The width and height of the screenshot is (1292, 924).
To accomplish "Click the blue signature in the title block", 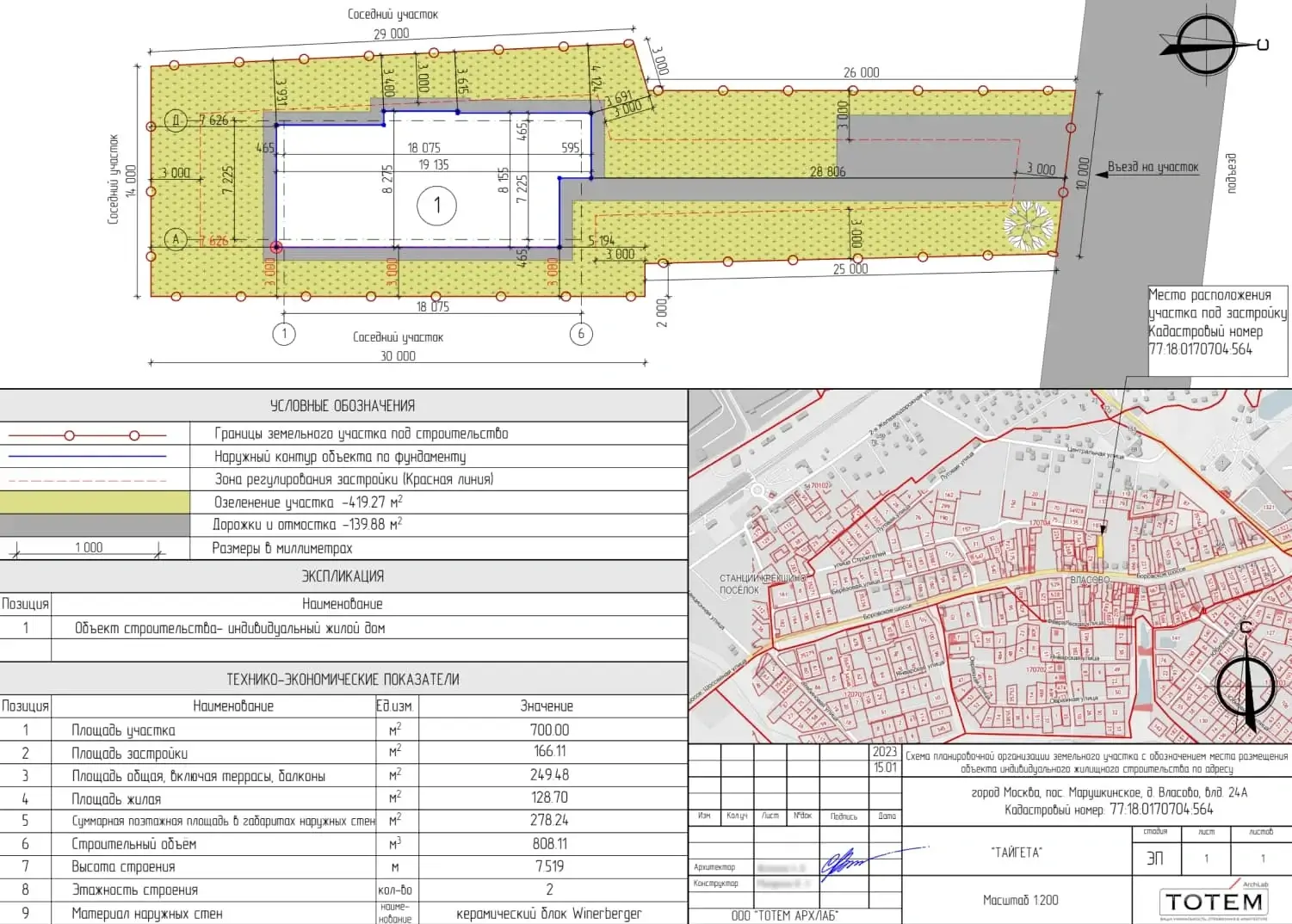I will point(844,863).
